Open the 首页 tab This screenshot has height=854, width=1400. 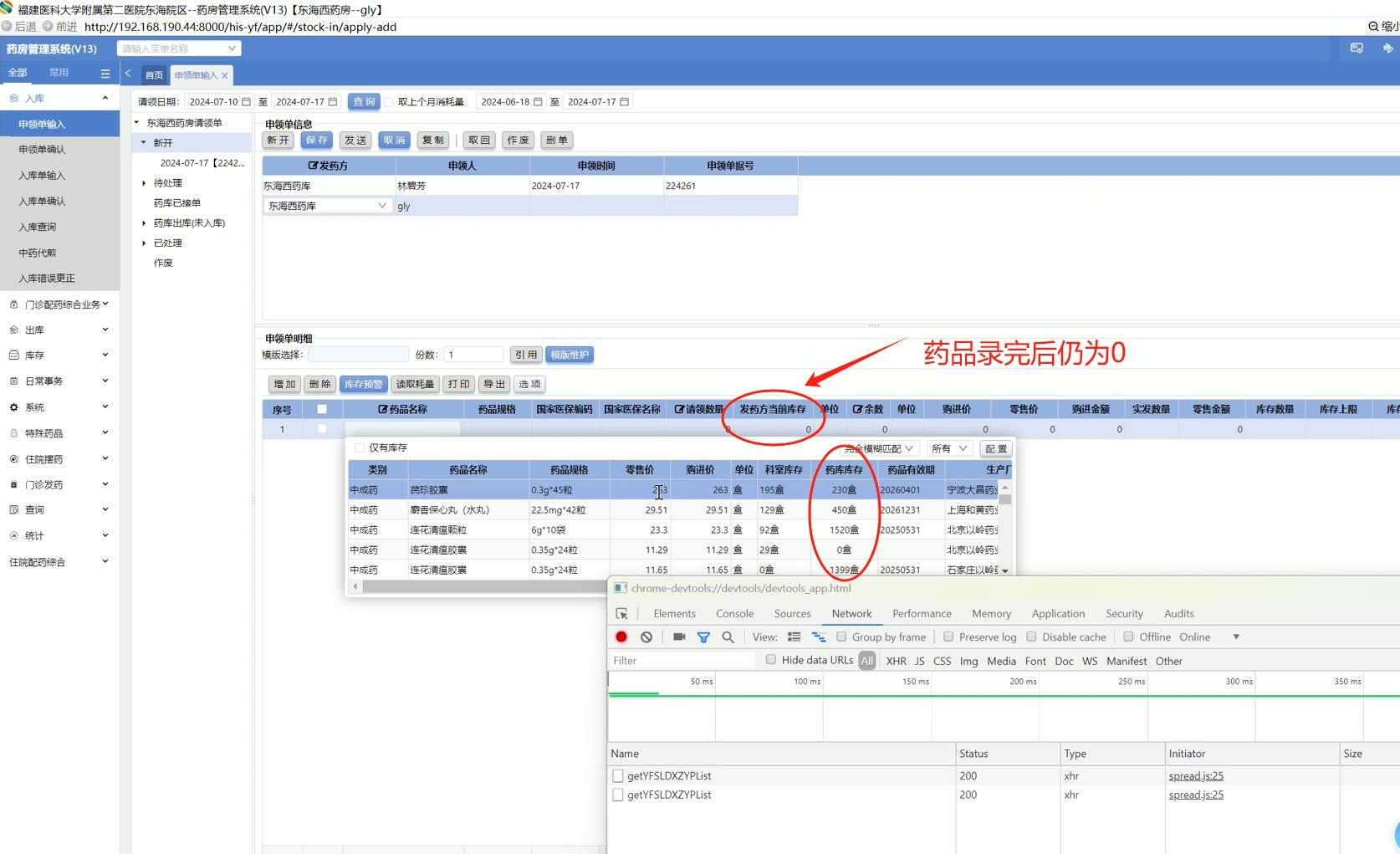click(x=154, y=75)
